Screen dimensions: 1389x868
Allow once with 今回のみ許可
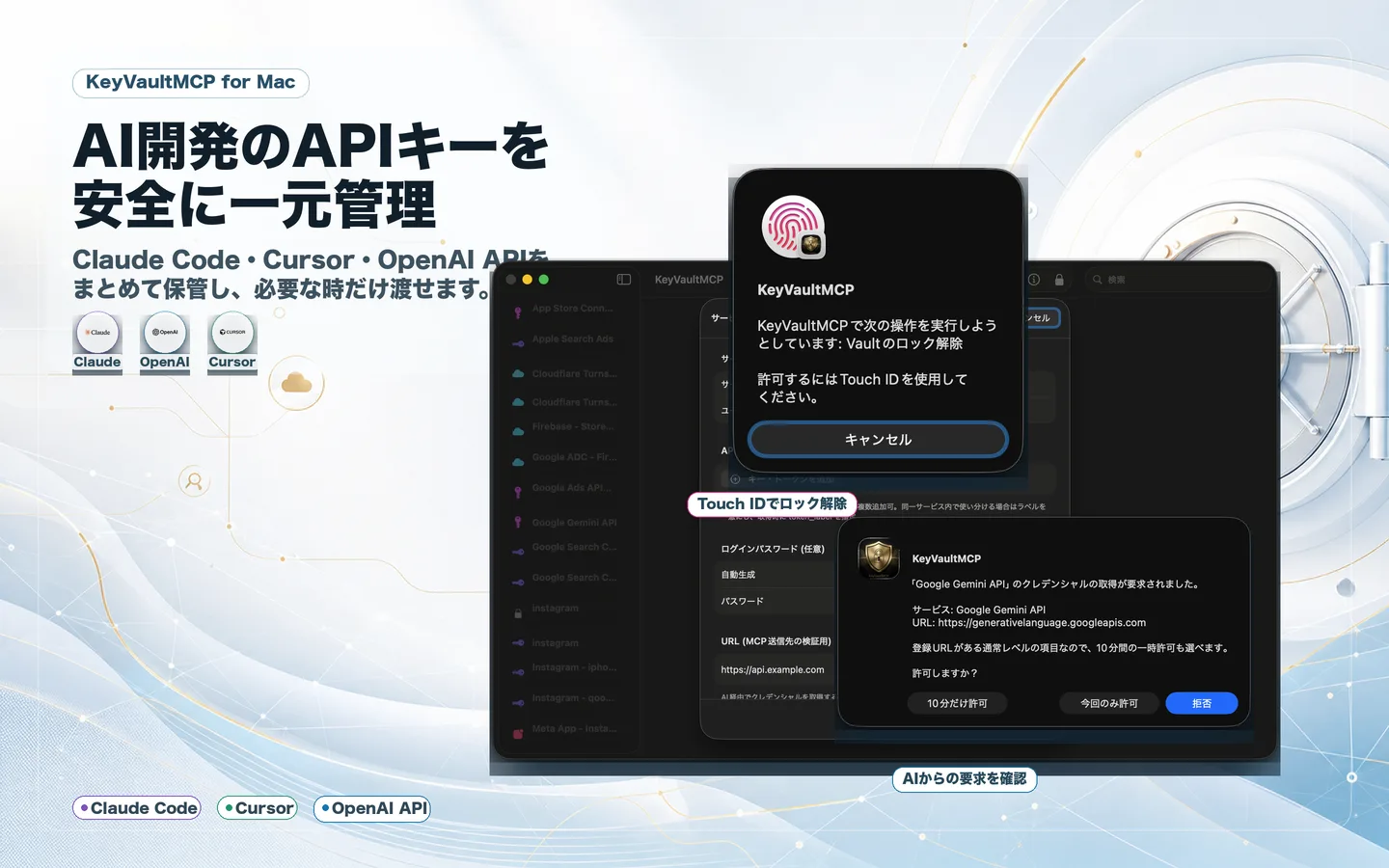click(x=1109, y=703)
